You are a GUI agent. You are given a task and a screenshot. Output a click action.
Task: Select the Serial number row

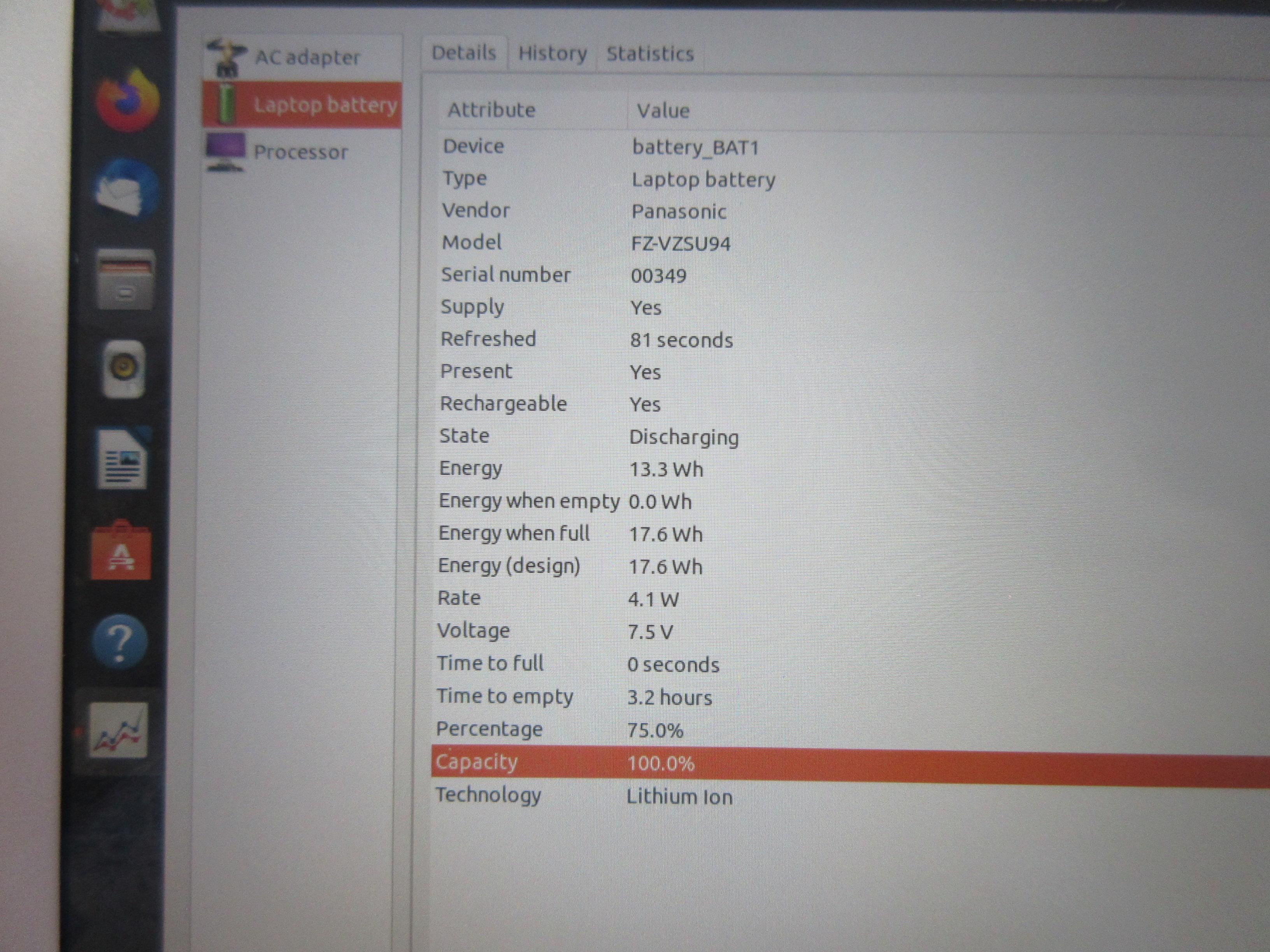pos(506,275)
